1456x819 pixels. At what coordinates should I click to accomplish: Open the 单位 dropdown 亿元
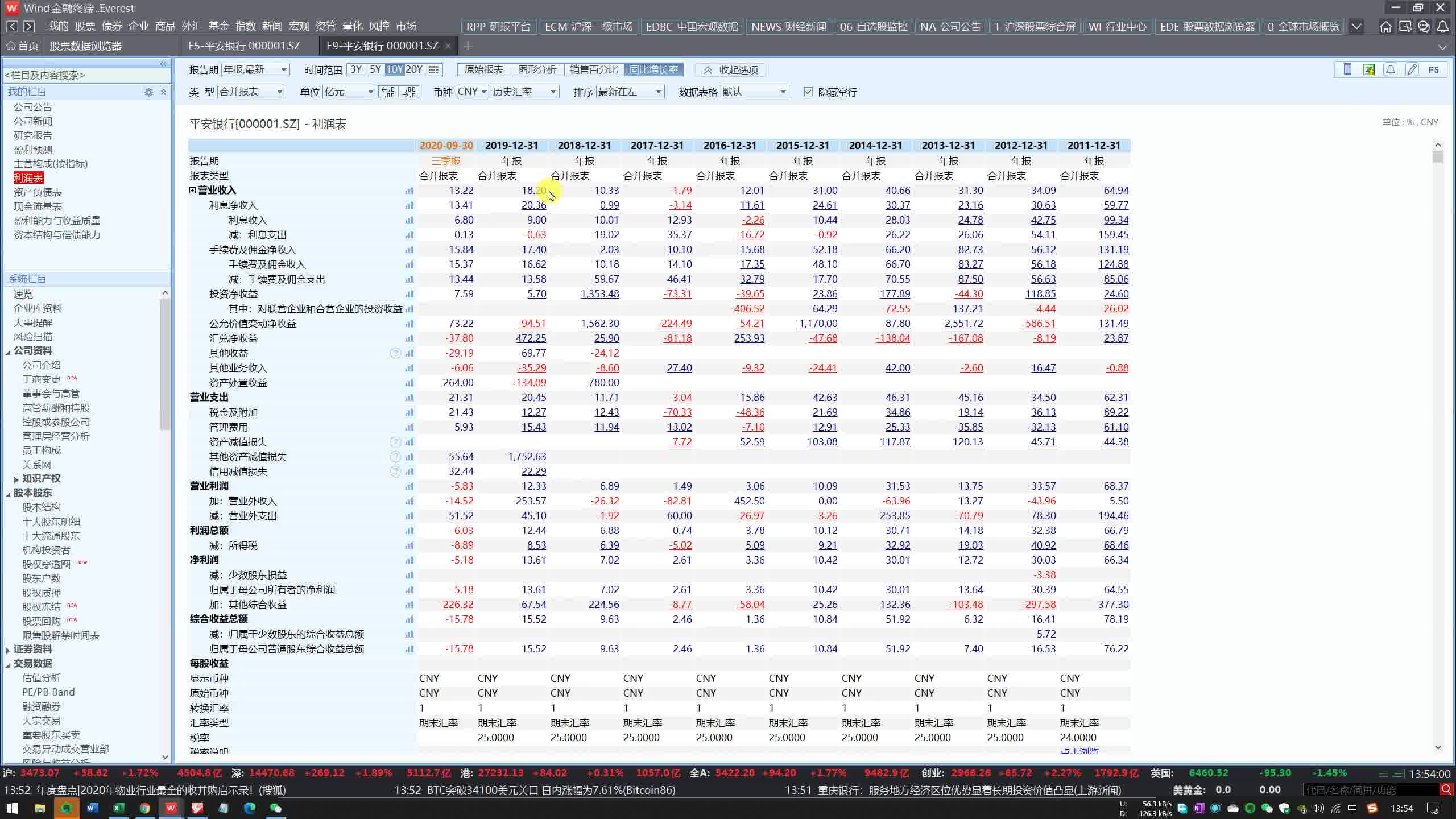(x=349, y=92)
